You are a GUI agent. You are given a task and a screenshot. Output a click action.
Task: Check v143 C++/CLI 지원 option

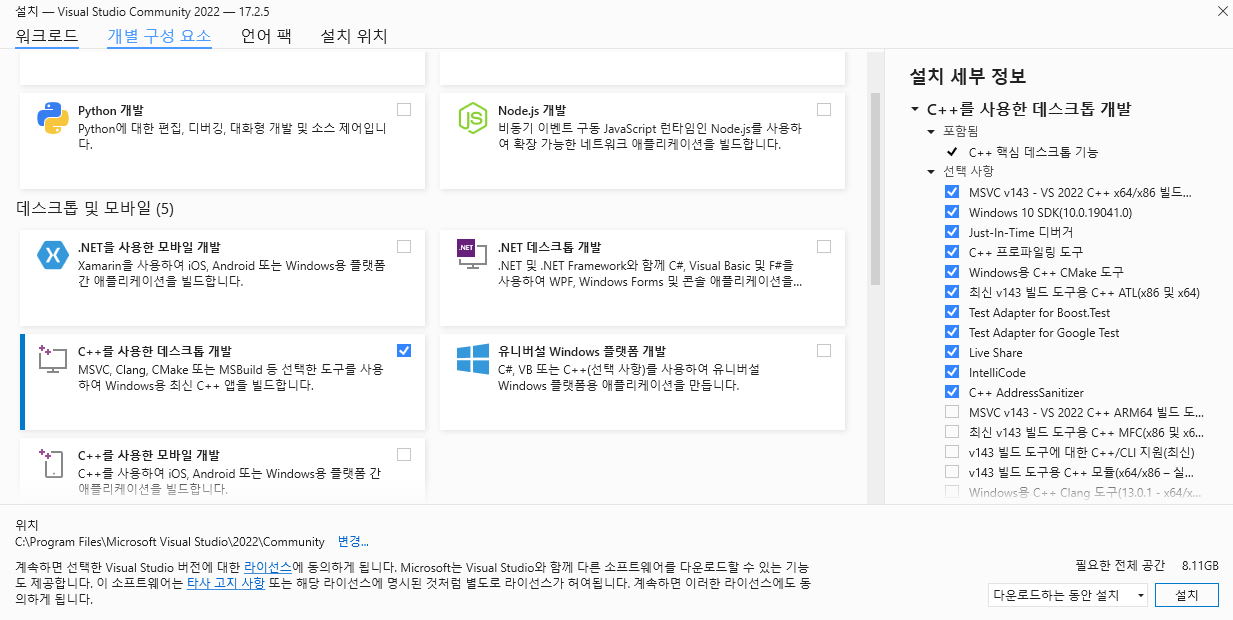tap(952, 452)
